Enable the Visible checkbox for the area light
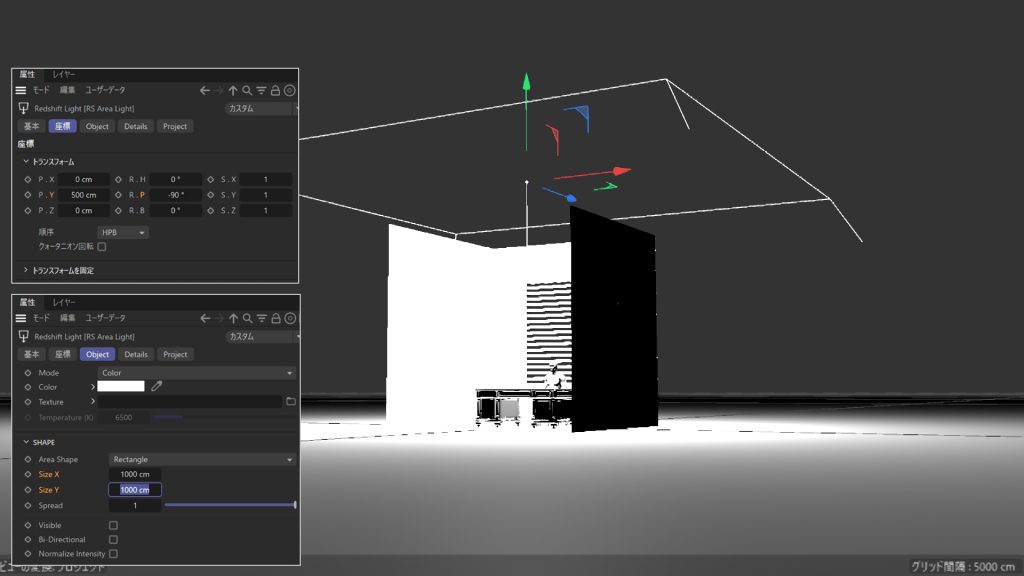 pyautogui.click(x=113, y=524)
